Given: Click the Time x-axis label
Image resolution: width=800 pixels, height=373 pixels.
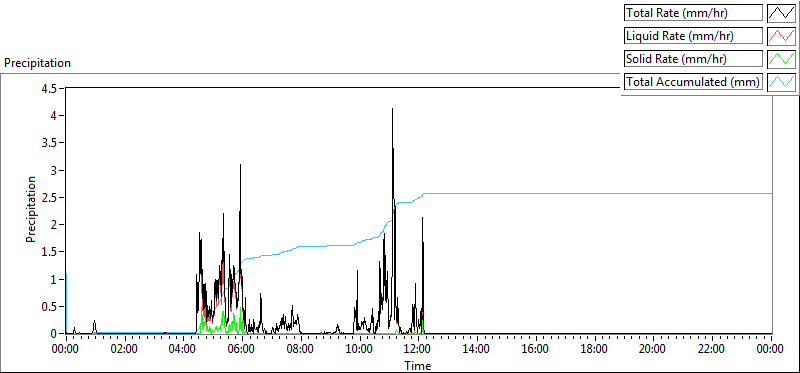Looking at the screenshot, I should point(418,365).
